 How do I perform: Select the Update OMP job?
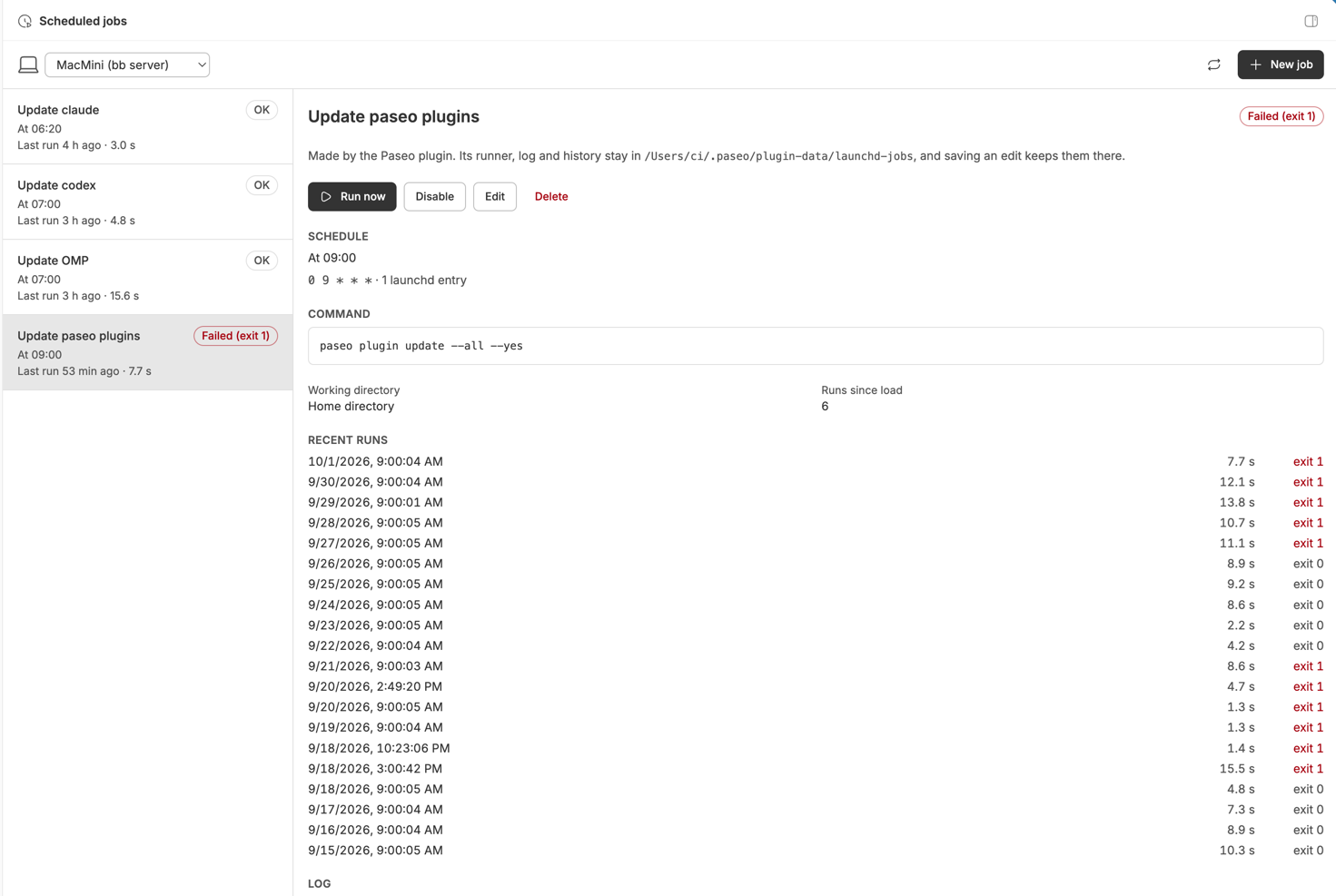pyautogui.click(x=147, y=278)
